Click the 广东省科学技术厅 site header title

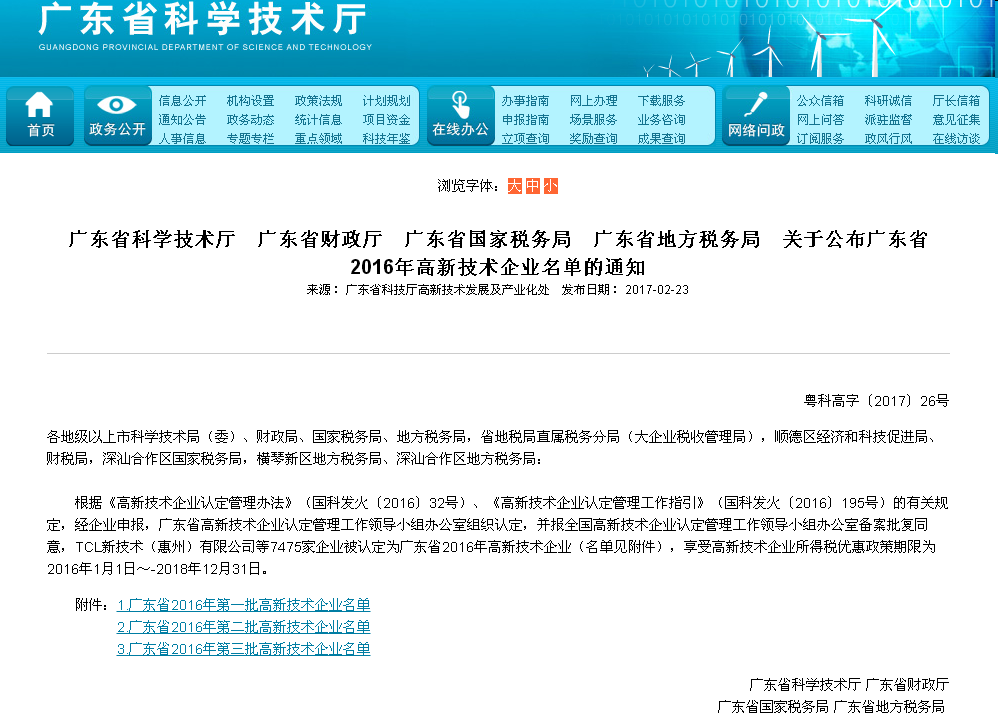point(203,18)
